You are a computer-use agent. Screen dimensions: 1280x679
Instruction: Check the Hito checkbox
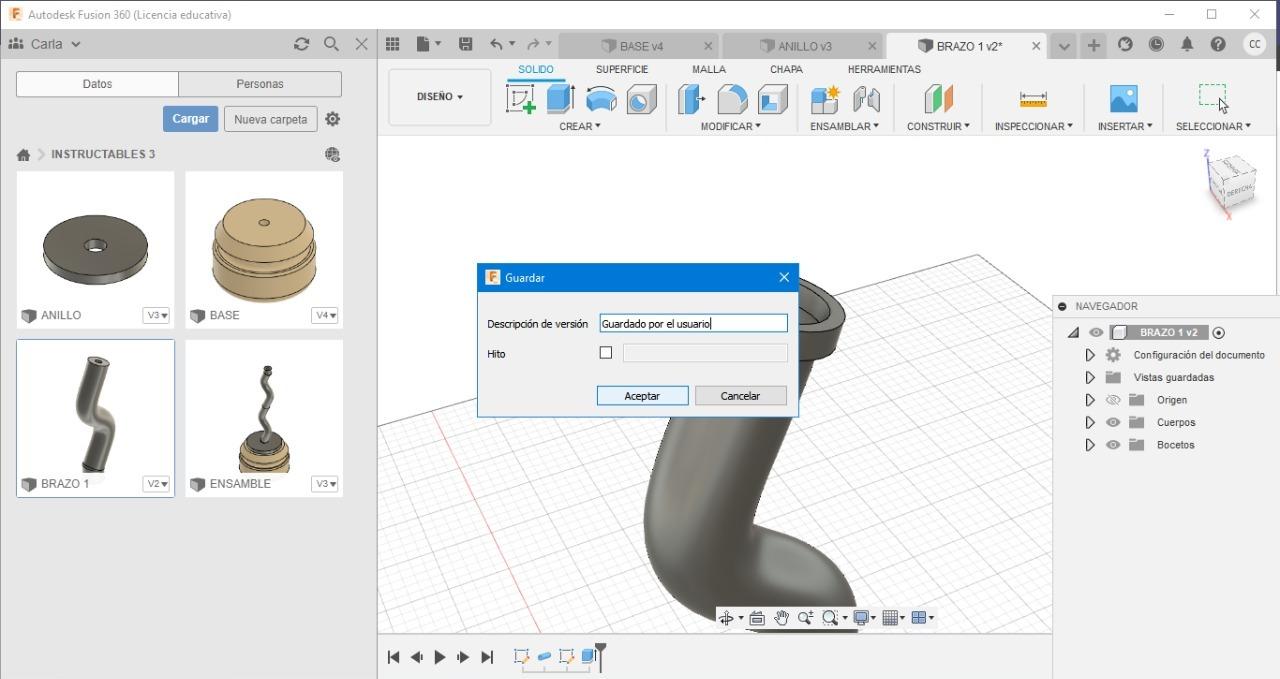tap(605, 353)
